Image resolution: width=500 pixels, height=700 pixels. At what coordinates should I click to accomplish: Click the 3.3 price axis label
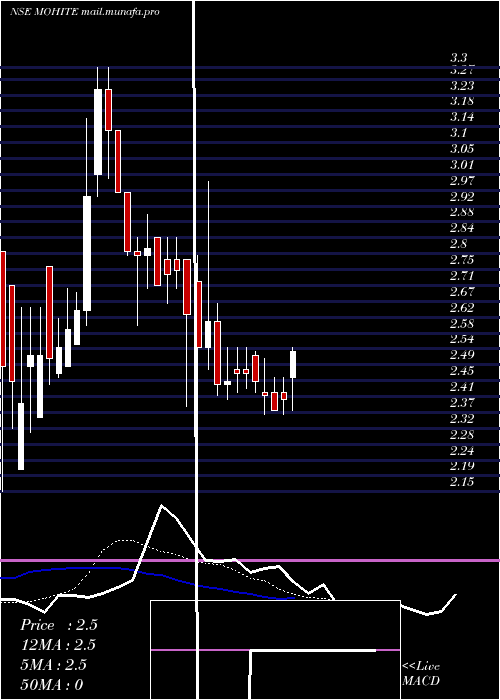tap(458, 58)
